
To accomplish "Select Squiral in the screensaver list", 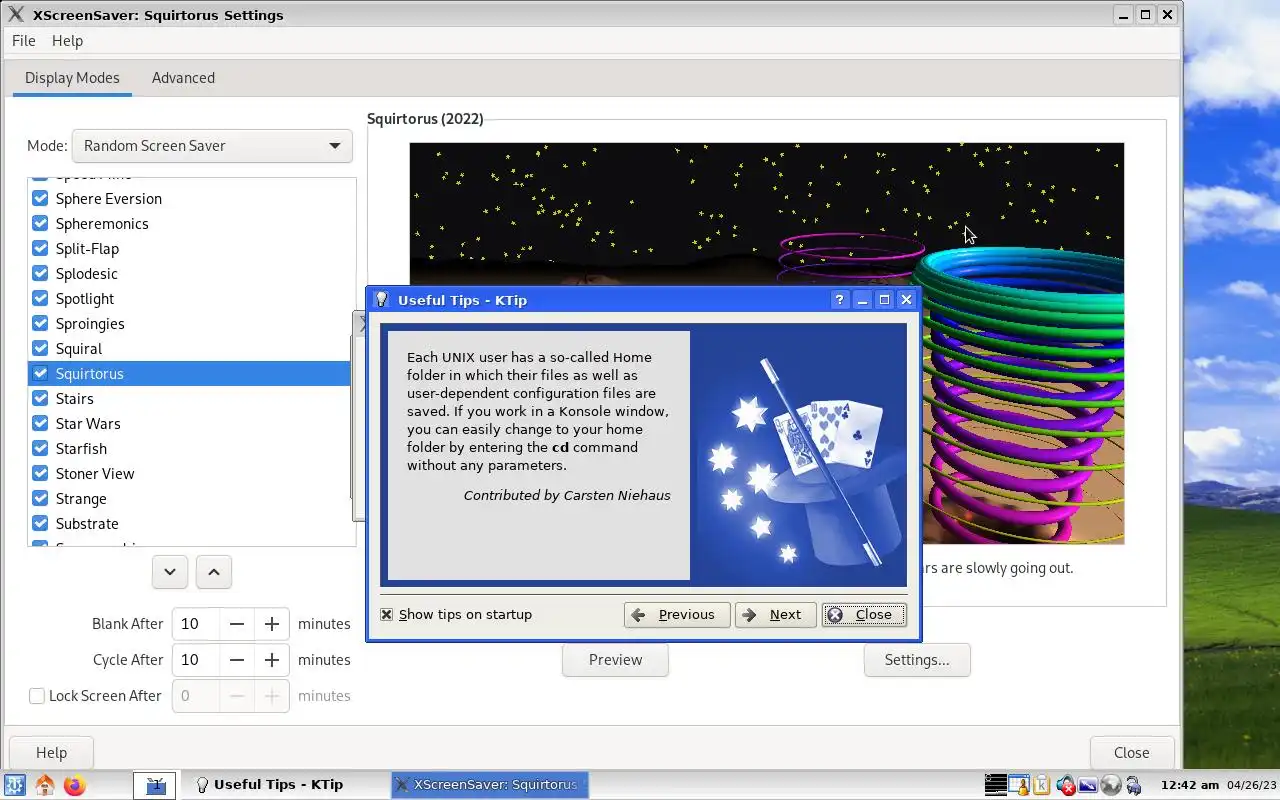I will [79, 349].
